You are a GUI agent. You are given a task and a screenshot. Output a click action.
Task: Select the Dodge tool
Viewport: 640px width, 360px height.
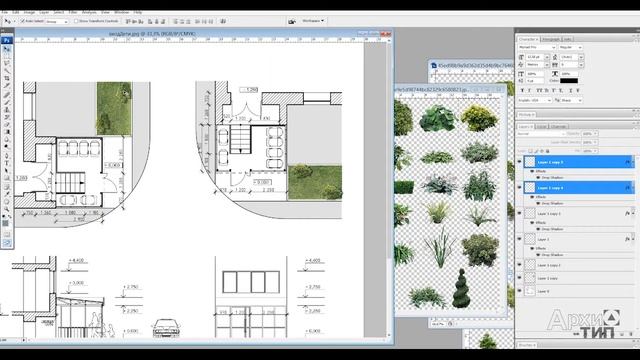tap(7, 147)
